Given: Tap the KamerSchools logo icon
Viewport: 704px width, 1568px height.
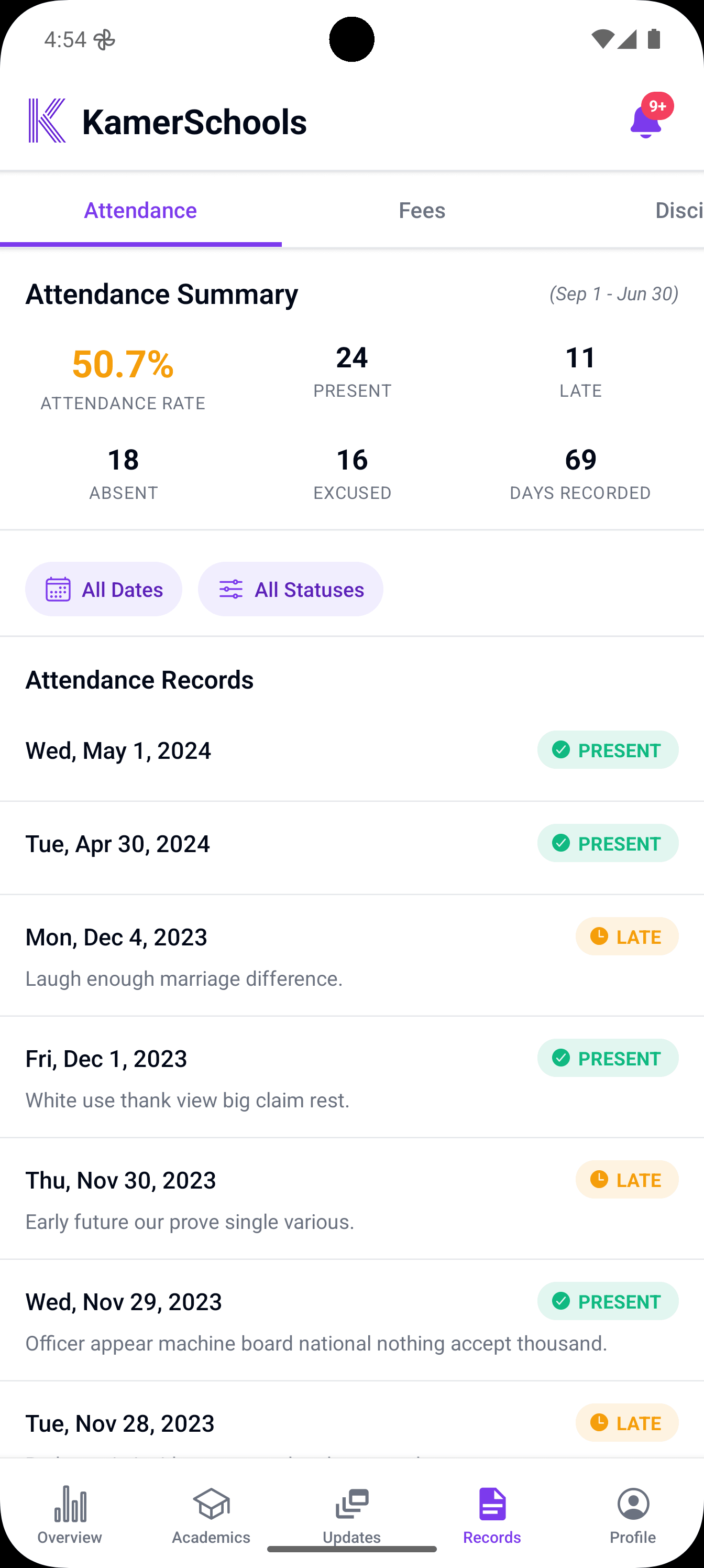Looking at the screenshot, I should (47, 121).
